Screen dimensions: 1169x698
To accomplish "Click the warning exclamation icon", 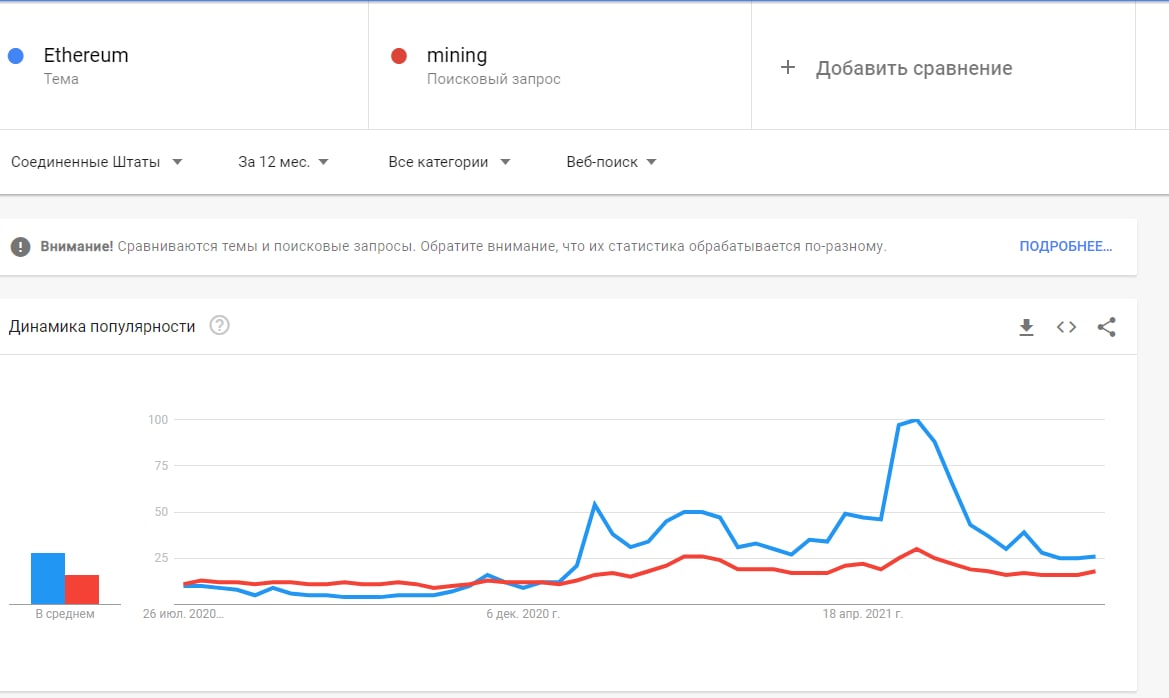I will (x=20, y=247).
